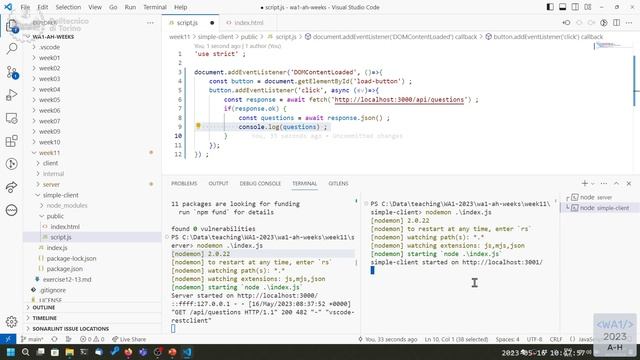Image resolution: width=640 pixels, height=360 pixels.
Task: Click 'UTF-8' encoding in status bar
Action: click(x=534, y=339)
